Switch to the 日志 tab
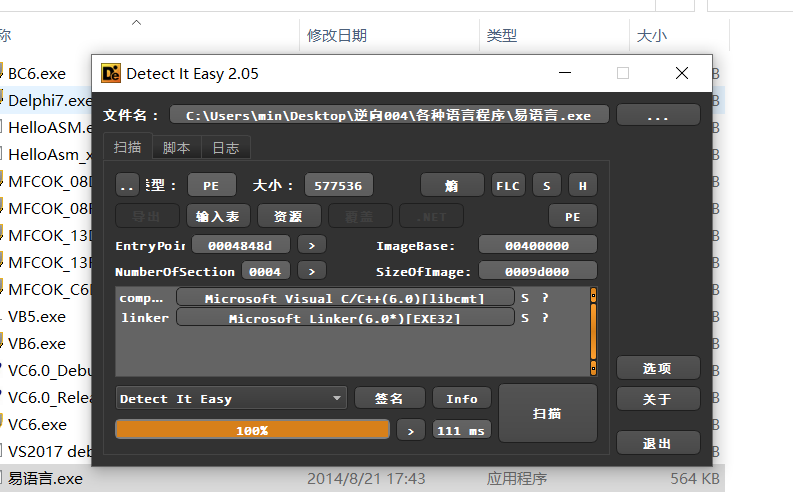 226,148
